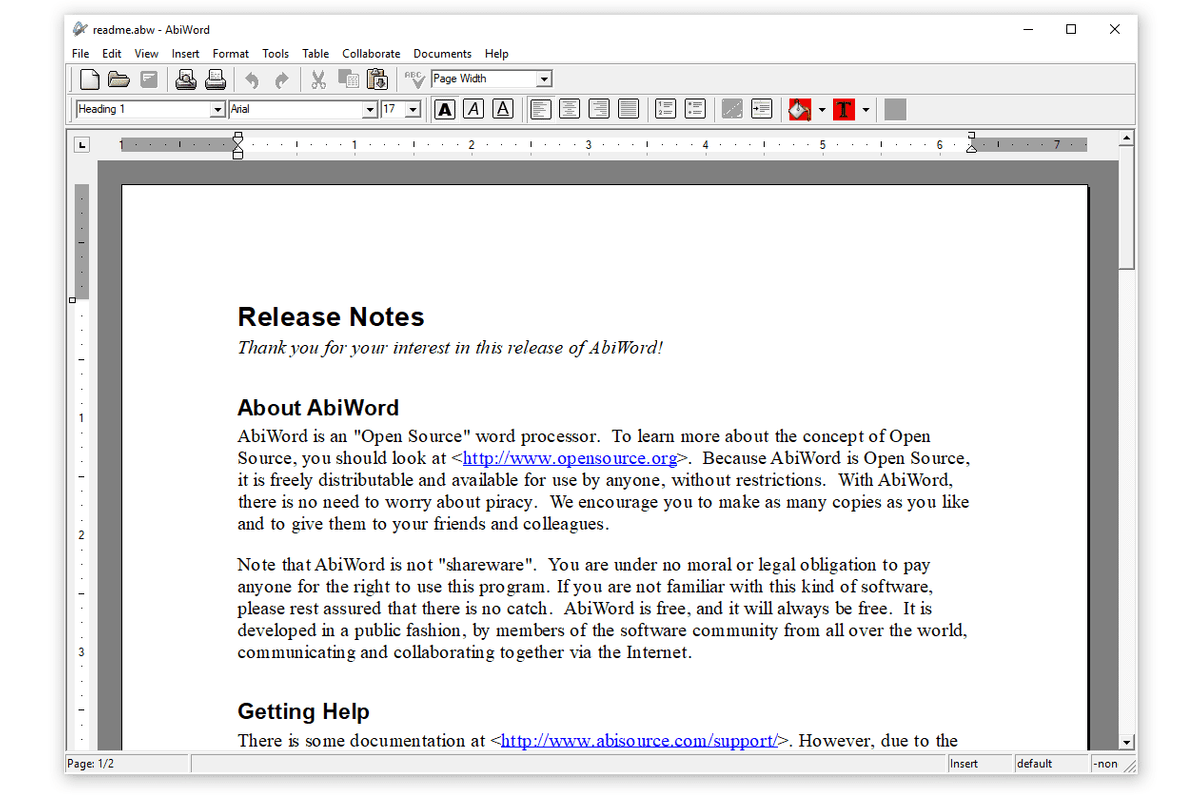Open the Collaborate menu
1200x800 pixels.
click(371, 53)
